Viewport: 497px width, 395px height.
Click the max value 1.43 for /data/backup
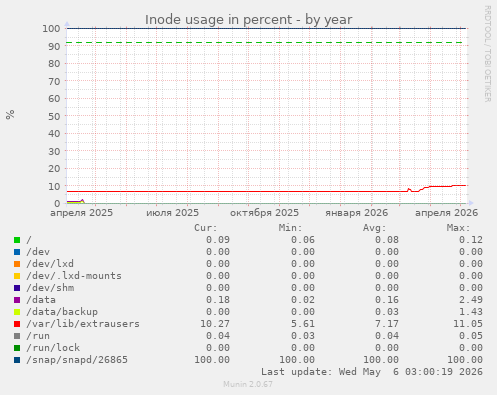[x=471, y=312]
